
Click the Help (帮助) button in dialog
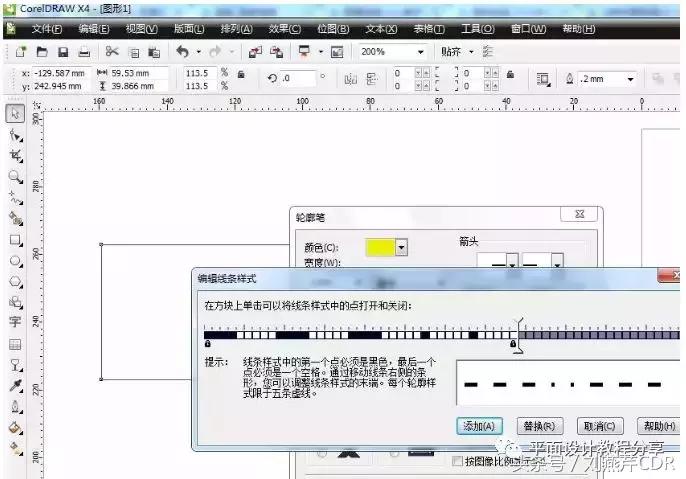click(658, 426)
